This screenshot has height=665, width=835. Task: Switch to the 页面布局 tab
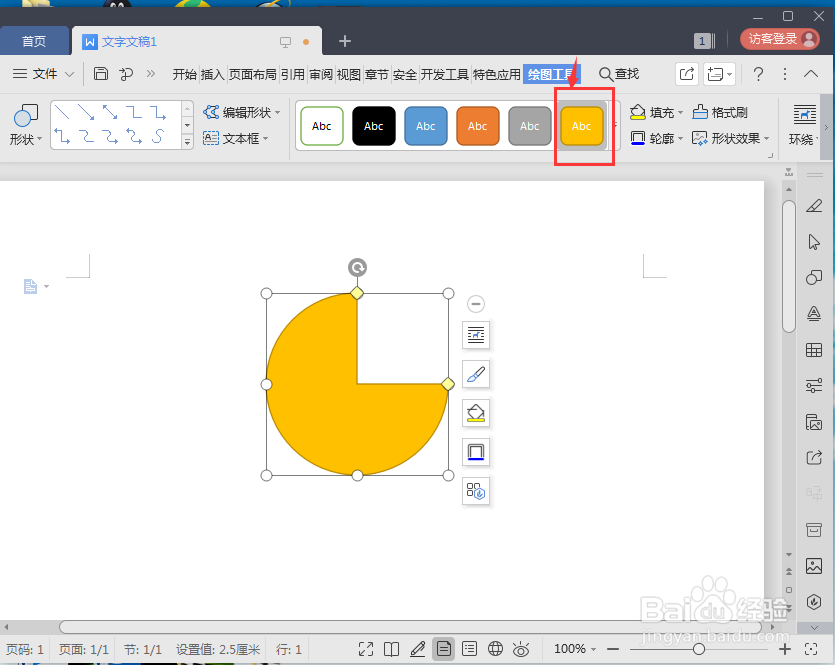click(x=252, y=75)
